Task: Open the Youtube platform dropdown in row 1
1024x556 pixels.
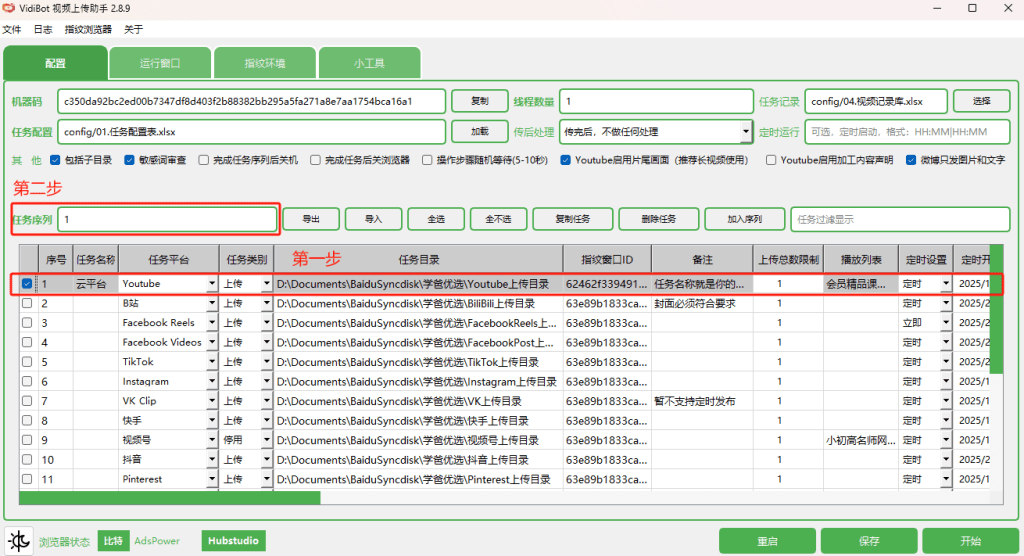Action: pyautogui.click(x=211, y=284)
